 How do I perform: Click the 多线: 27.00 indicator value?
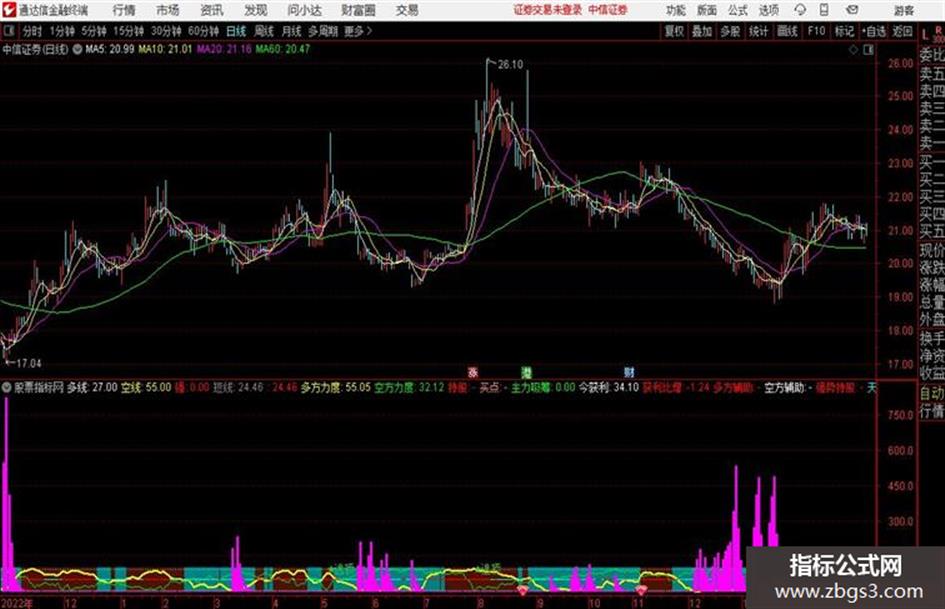[92, 387]
